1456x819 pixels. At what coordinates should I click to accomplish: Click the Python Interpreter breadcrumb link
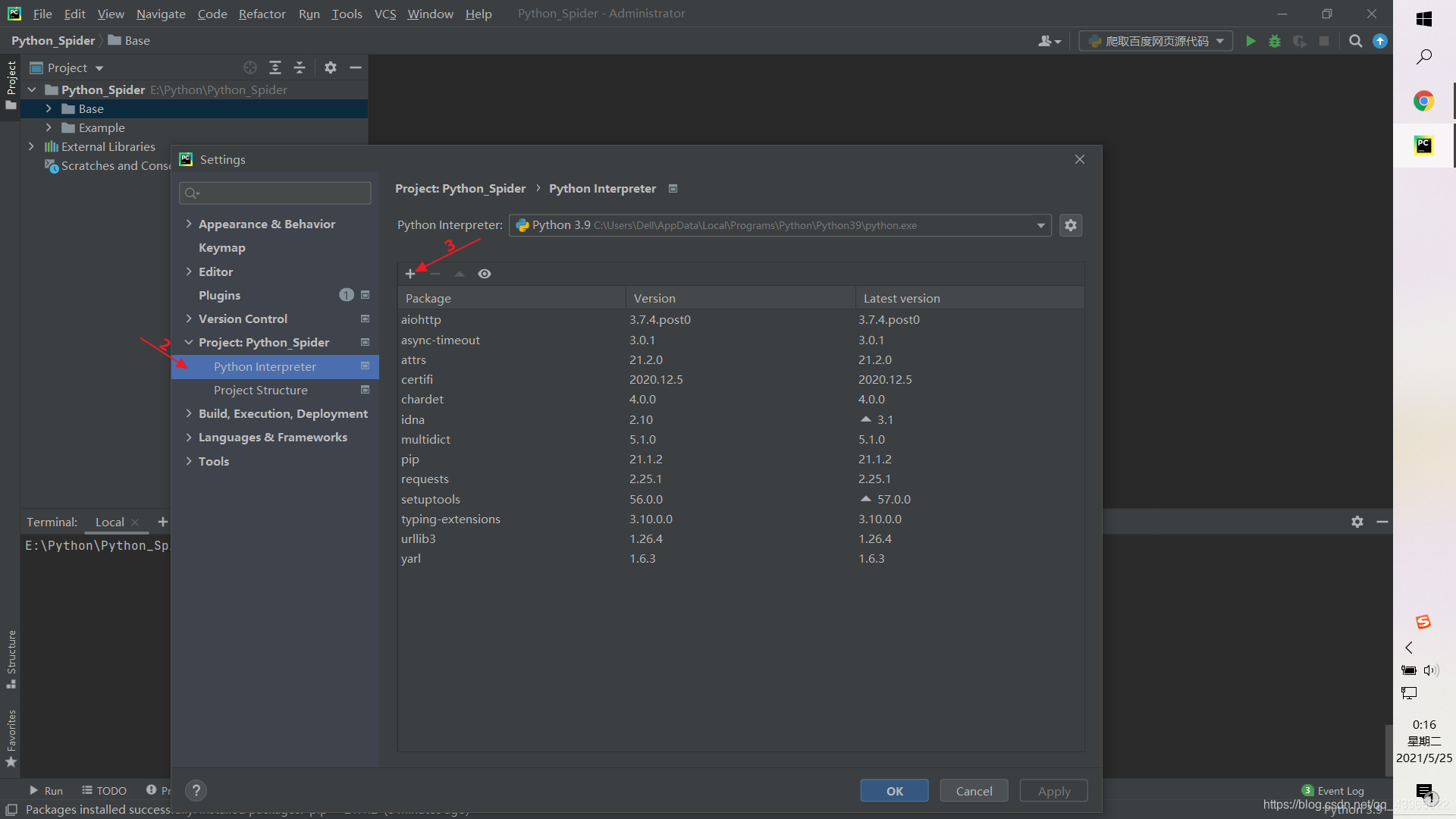pyautogui.click(x=602, y=188)
